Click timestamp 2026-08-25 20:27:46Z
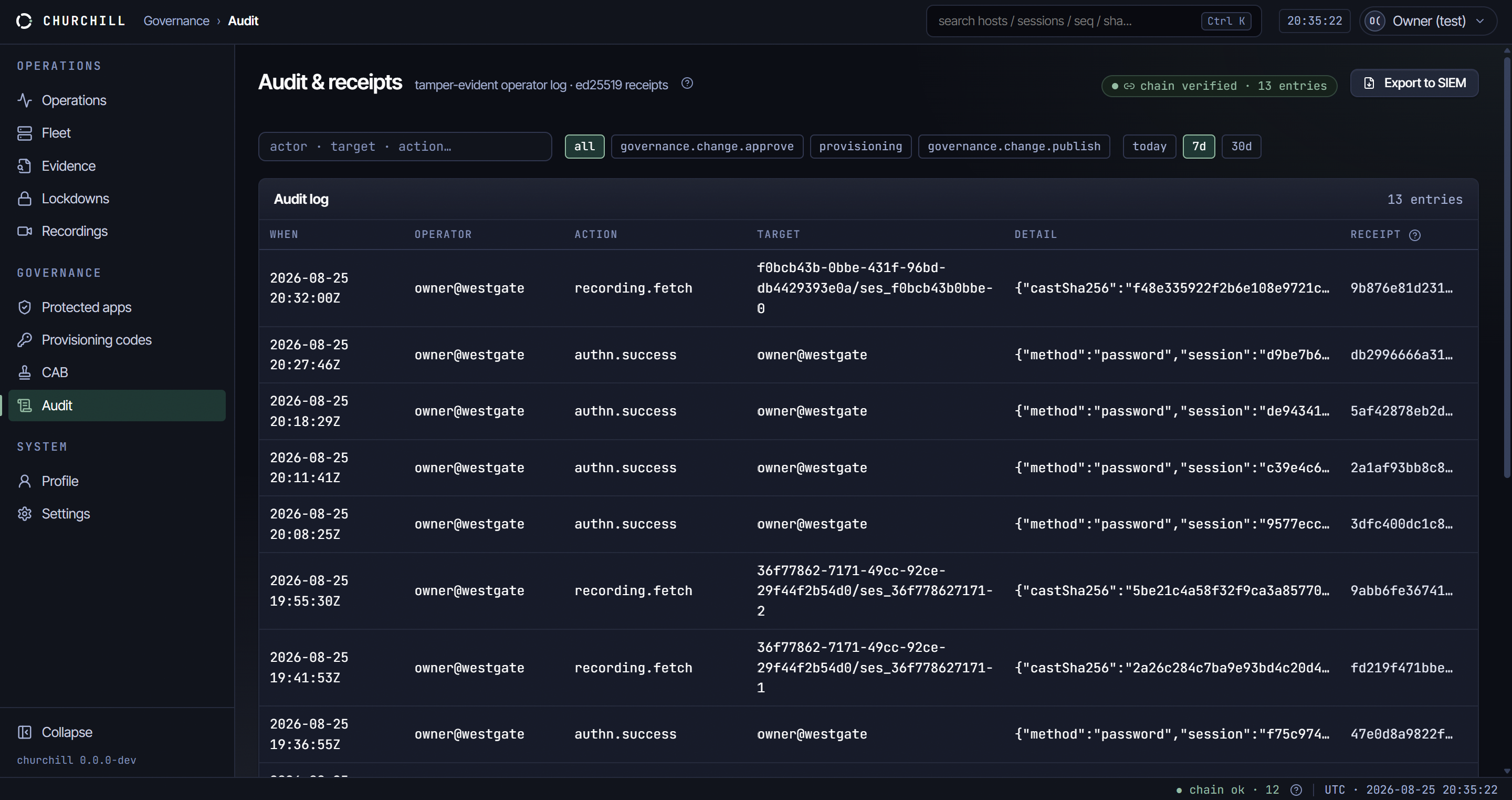Image resolution: width=1512 pixels, height=800 pixels. click(x=309, y=355)
